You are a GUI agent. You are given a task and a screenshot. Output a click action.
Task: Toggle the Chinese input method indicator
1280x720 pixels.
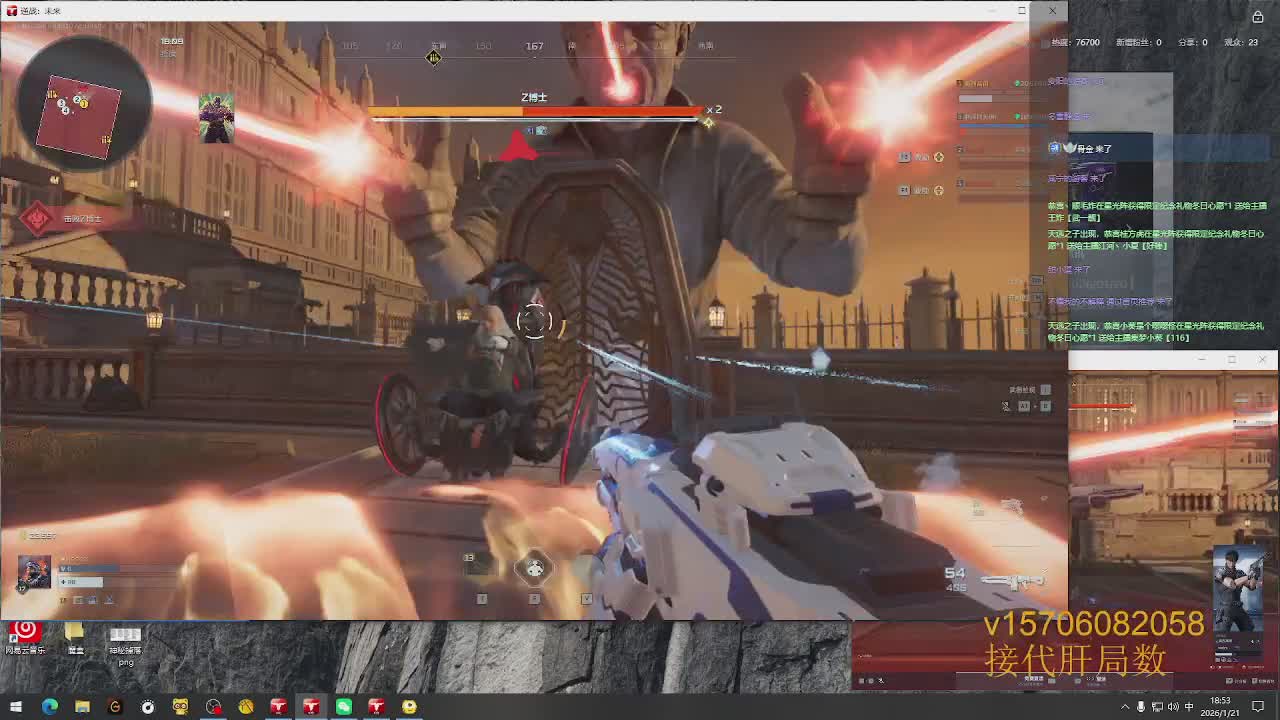pyautogui.click(x=1189, y=707)
